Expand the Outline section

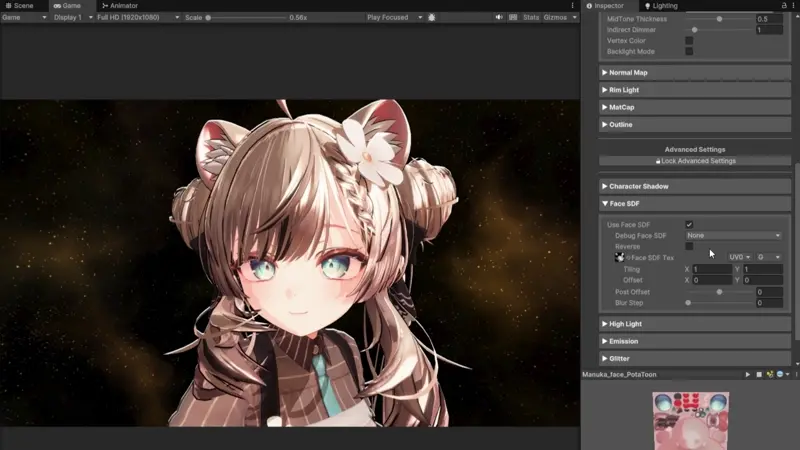click(694, 124)
